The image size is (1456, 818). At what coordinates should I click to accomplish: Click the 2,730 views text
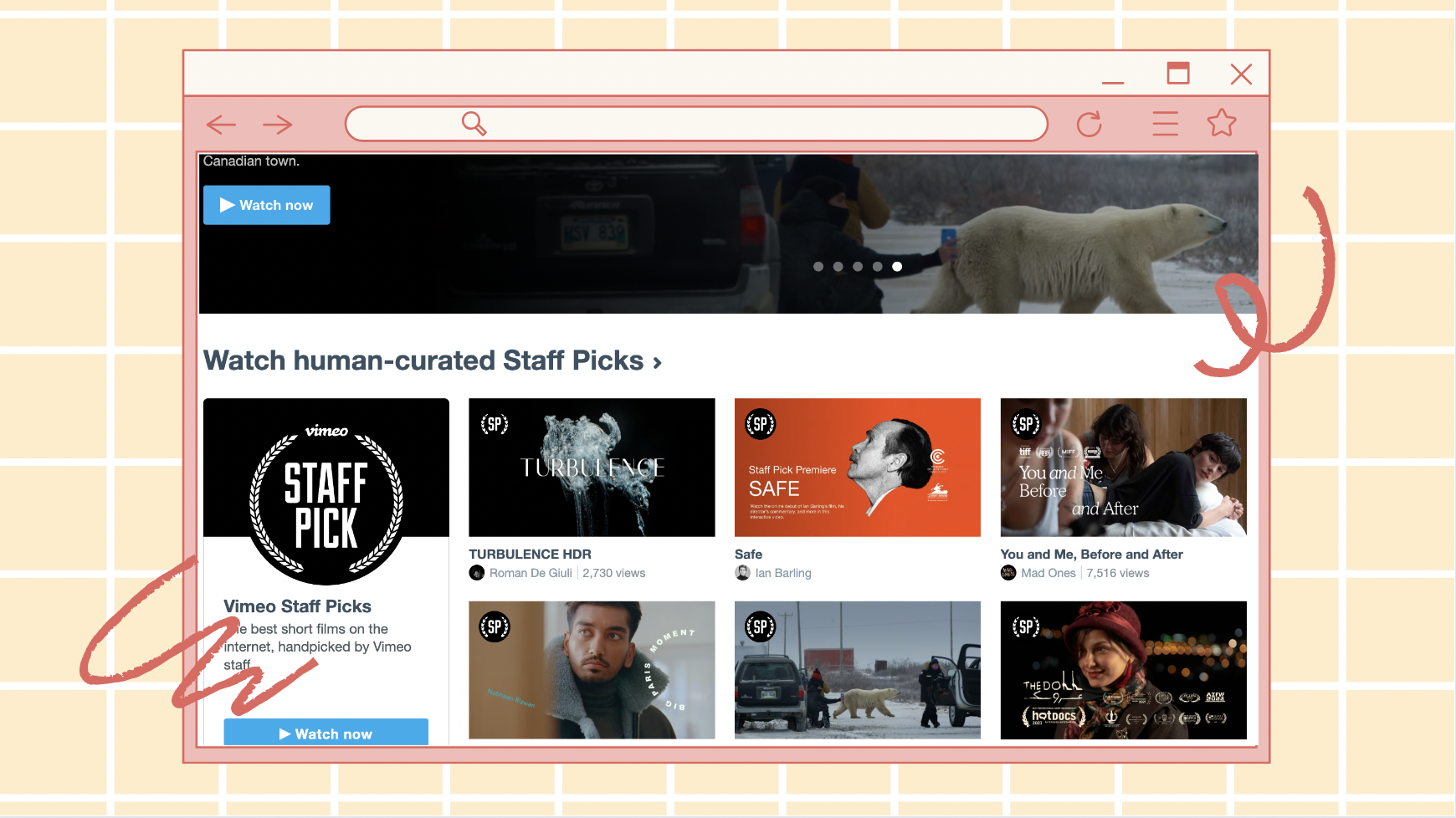(x=614, y=573)
